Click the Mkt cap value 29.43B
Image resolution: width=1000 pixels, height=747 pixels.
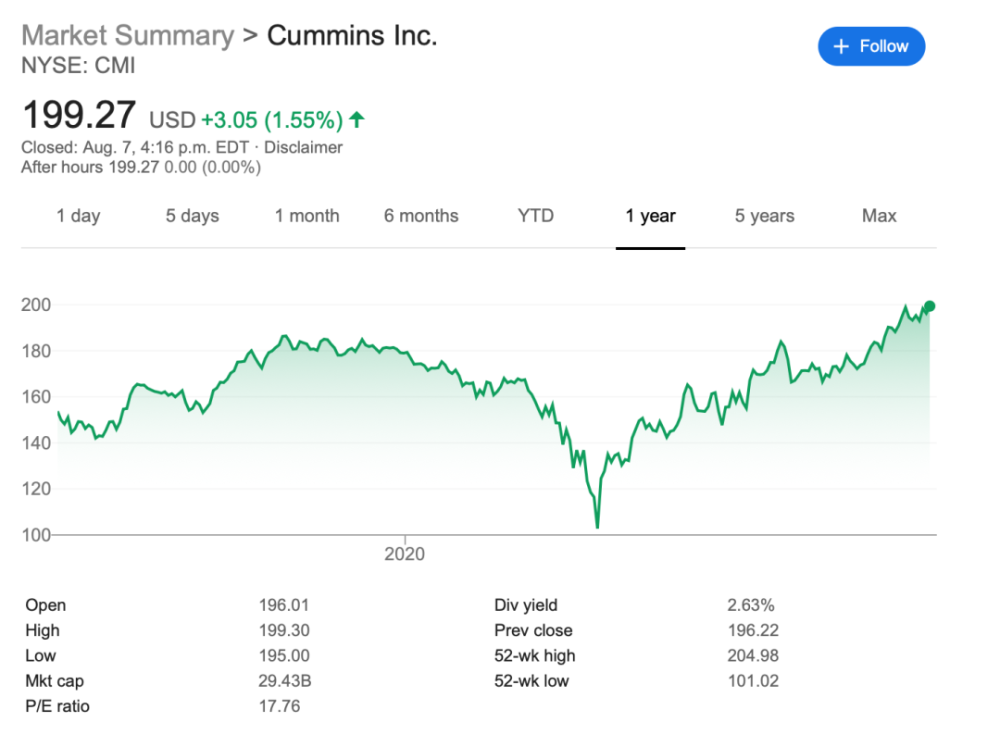284,681
